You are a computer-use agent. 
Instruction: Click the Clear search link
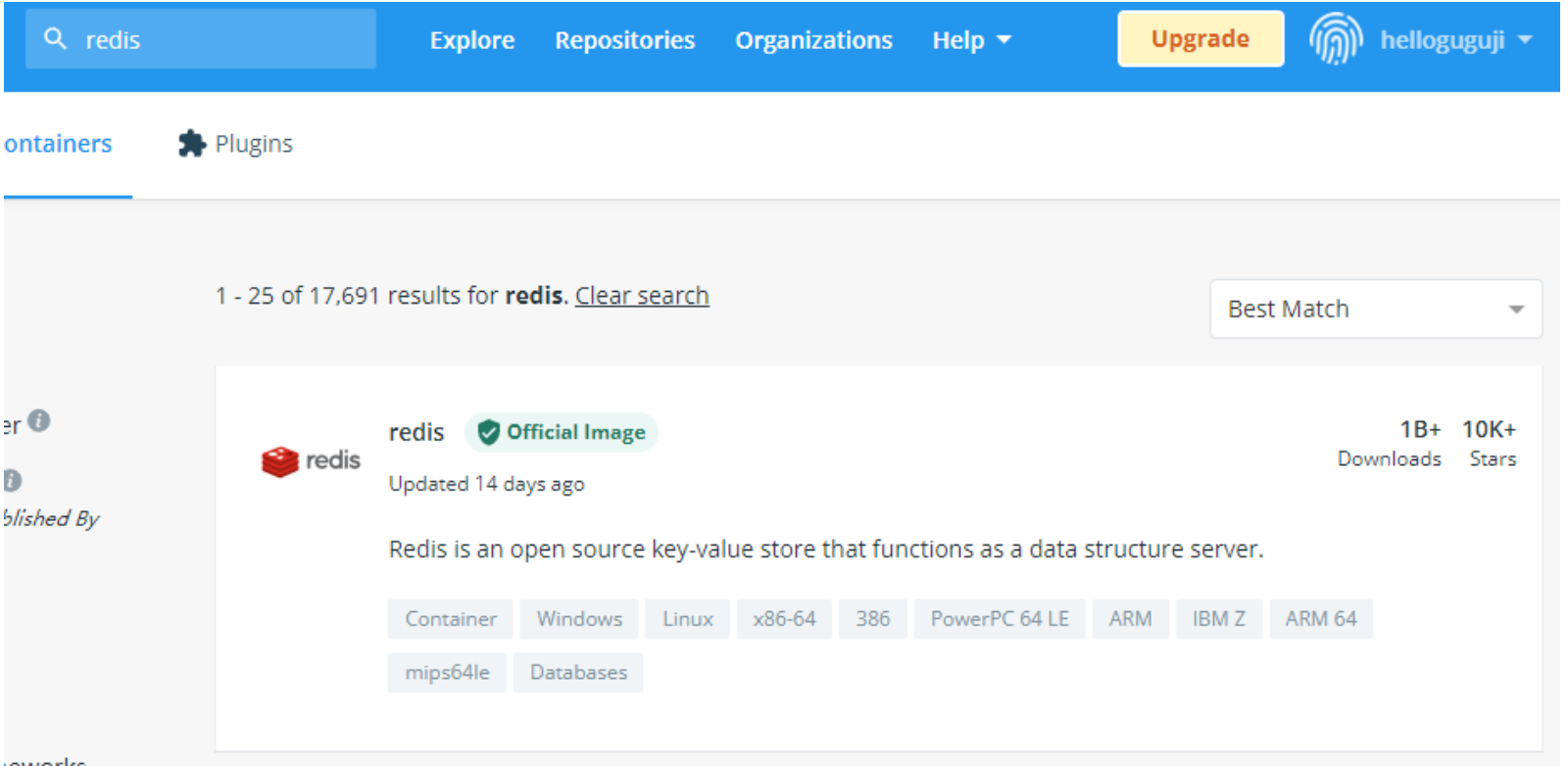coord(642,296)
